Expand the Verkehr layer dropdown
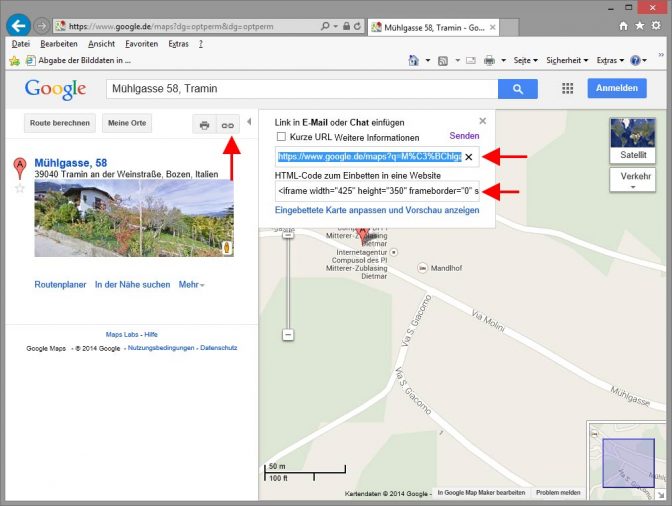Image resolution: width=672 pixels, height=506 pixels. [x=633, y=180]
